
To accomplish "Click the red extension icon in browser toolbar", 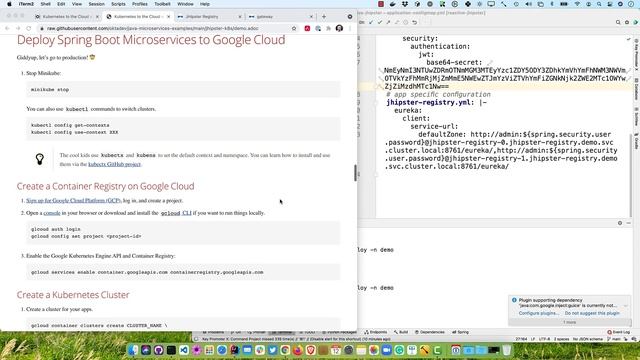I will pyautogui.click(x=307, y=28).
